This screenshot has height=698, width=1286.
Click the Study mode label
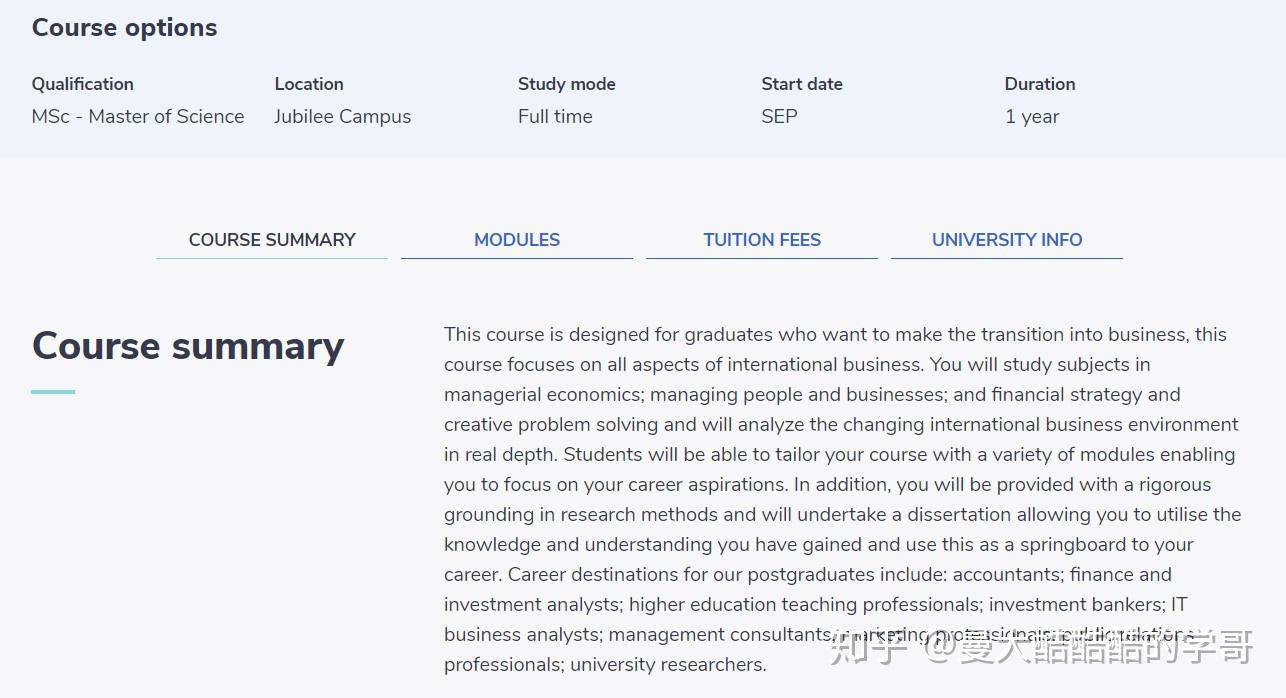[567, 84]
